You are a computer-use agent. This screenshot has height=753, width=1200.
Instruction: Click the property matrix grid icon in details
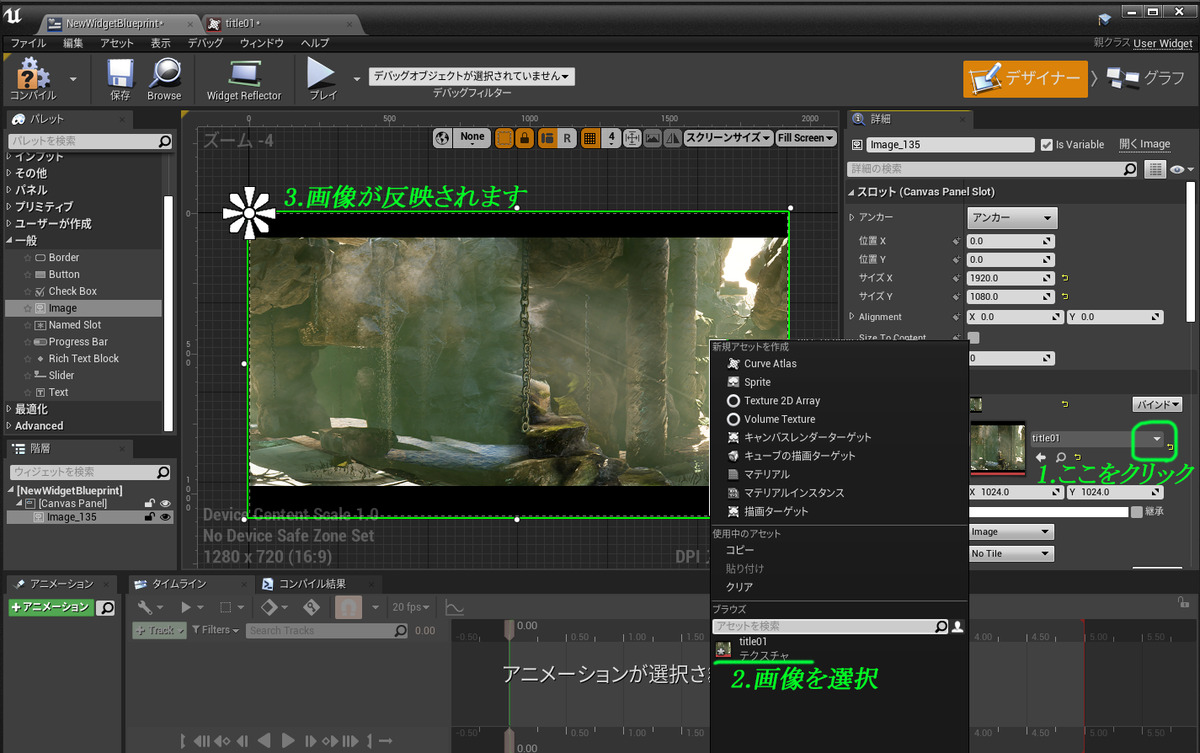click(1155, 170)
